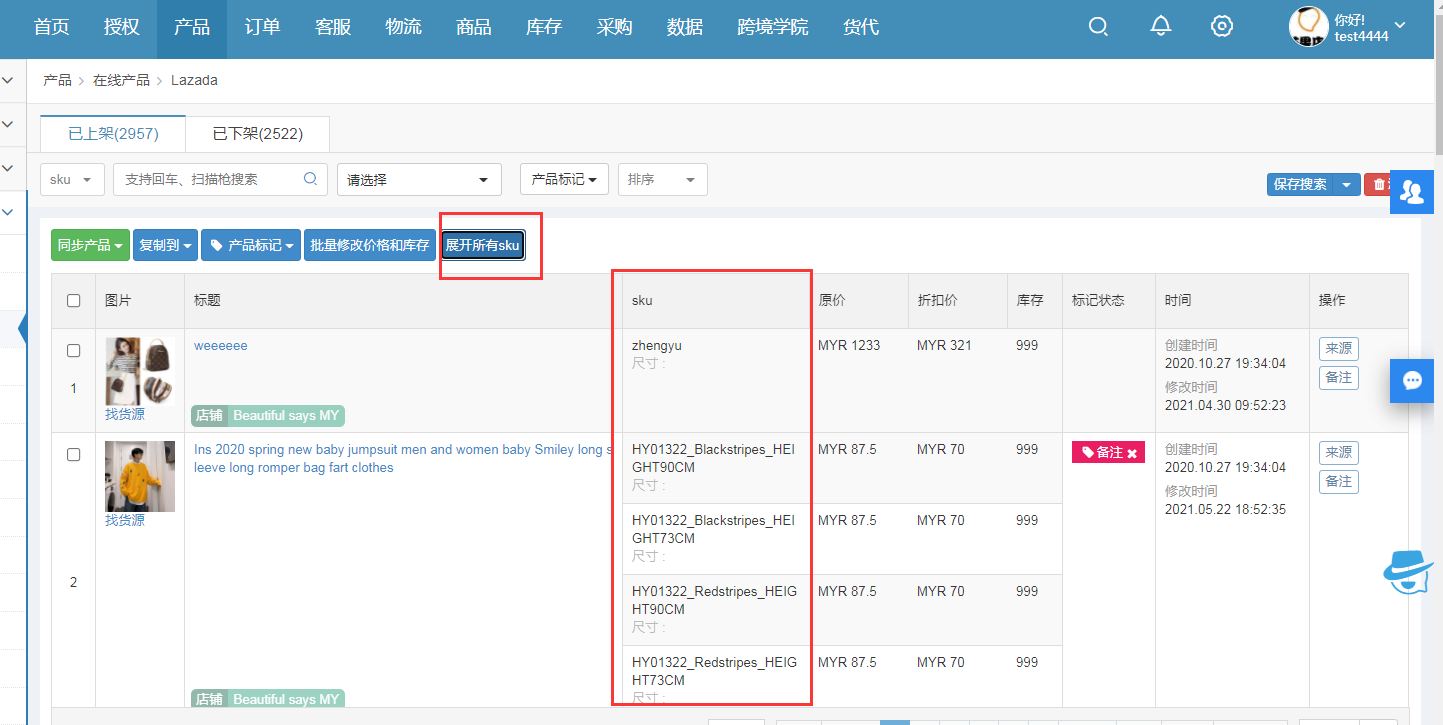Viewport: 1443px width, 725px height.
Task: Open the weeeeee product title link
Action: click(x=221, y=346)
